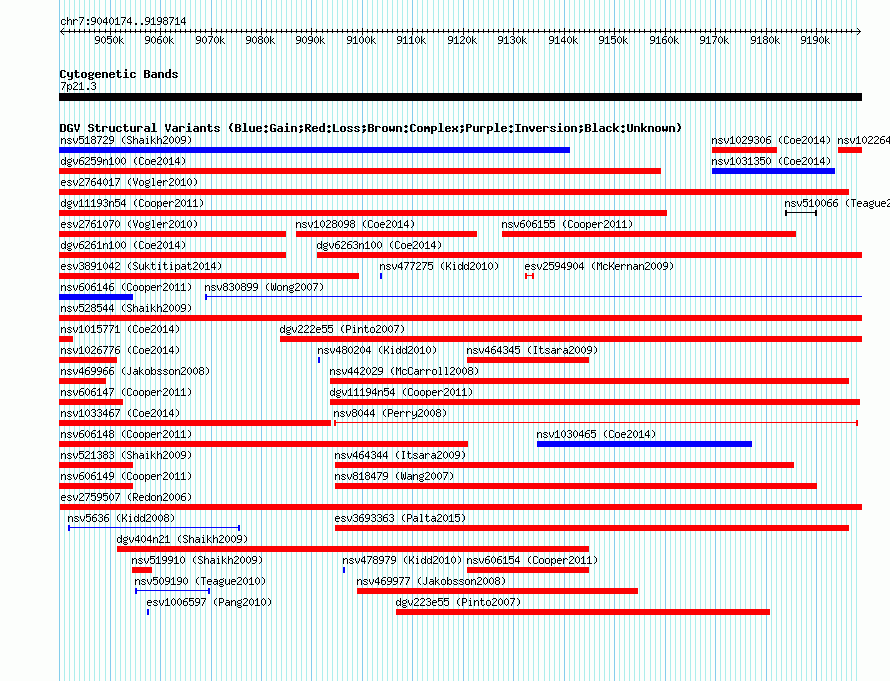This screenshot has width=890, height=681.
Task: Open esv1006597 (Pang2010) label
Action: pos(209,602)
